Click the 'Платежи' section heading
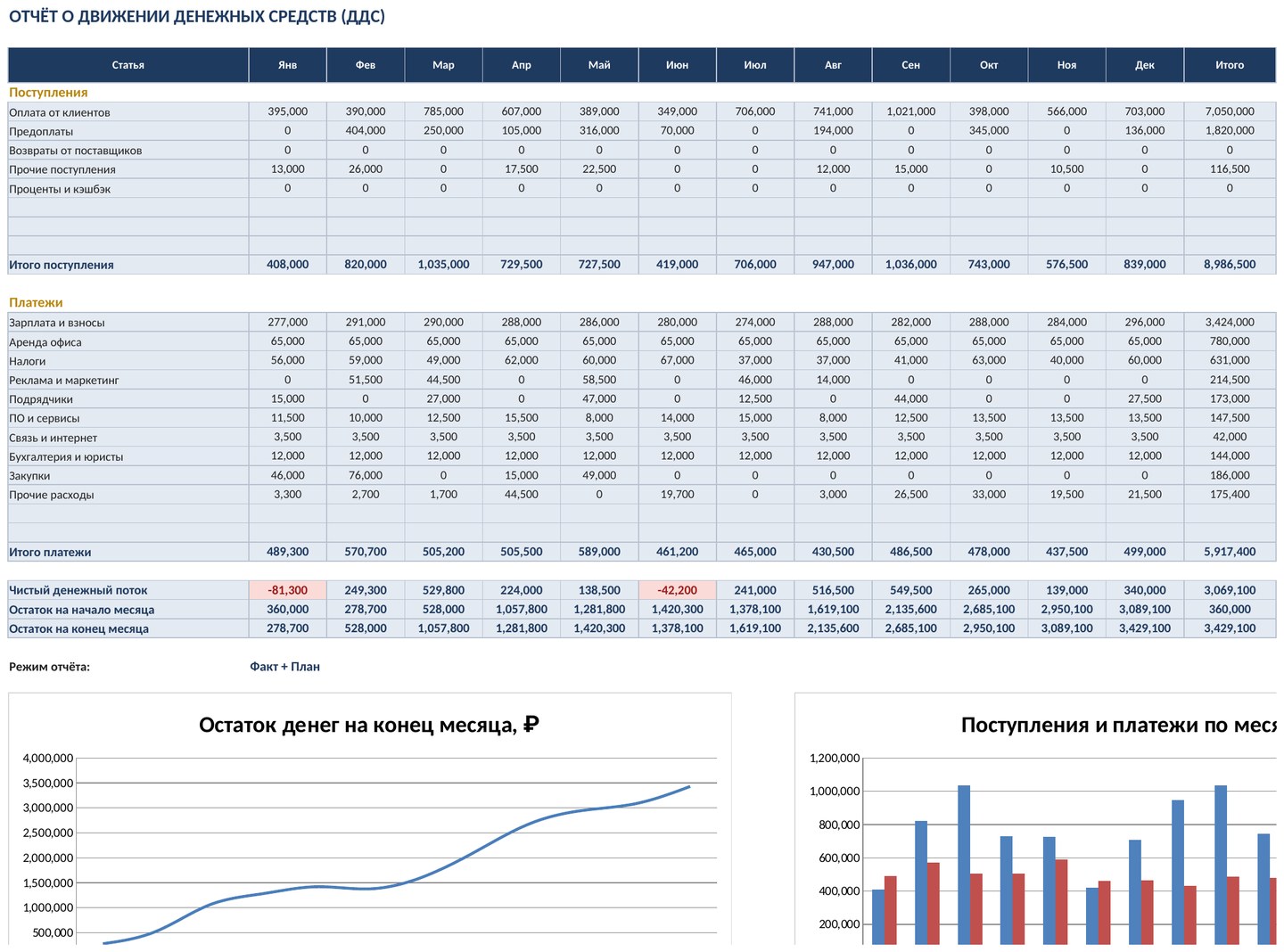Screen dimensions: 1284x952 36,303
